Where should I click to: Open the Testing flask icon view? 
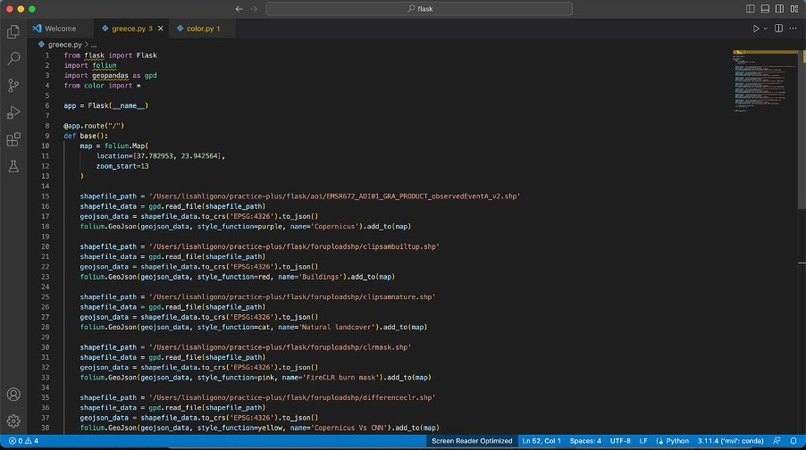tap(13, 166)
